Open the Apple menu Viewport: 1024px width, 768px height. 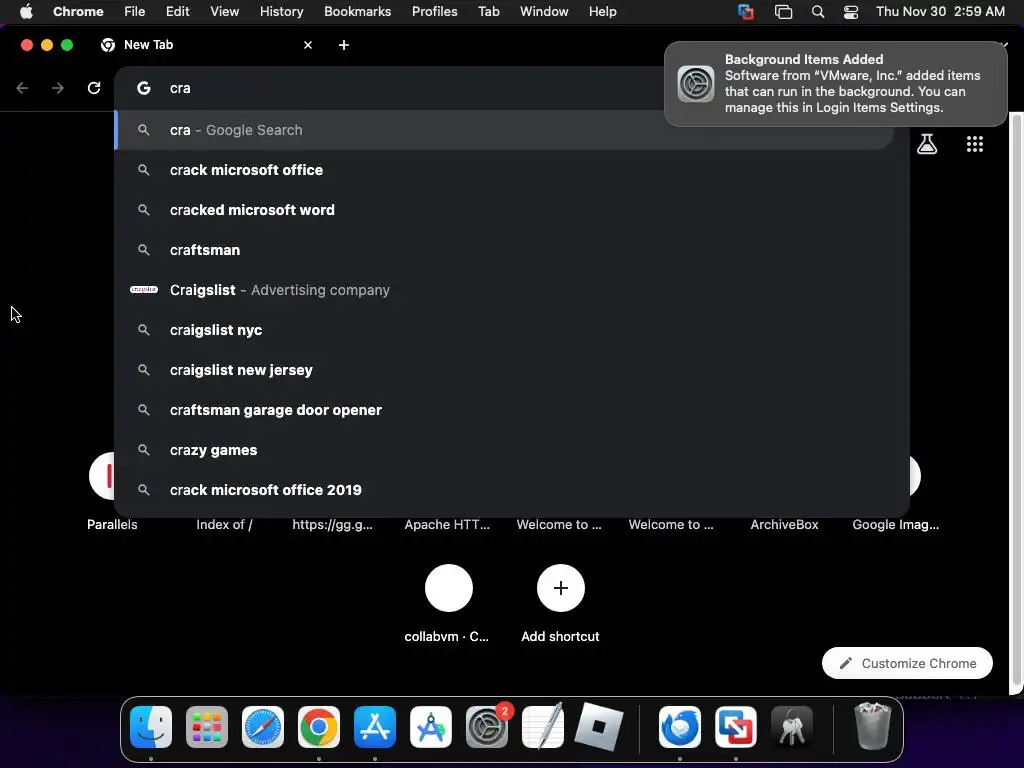[26, 12]
